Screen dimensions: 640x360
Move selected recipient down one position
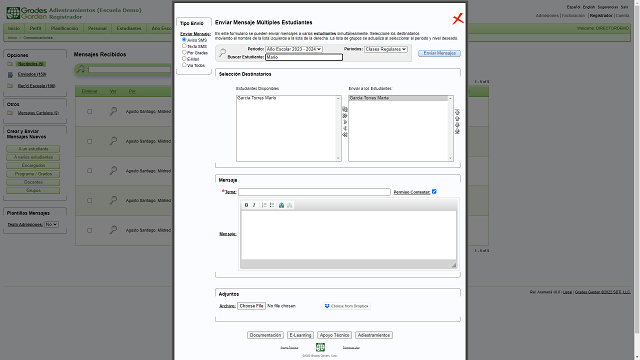pyautogui.click(x=457, y=125)
